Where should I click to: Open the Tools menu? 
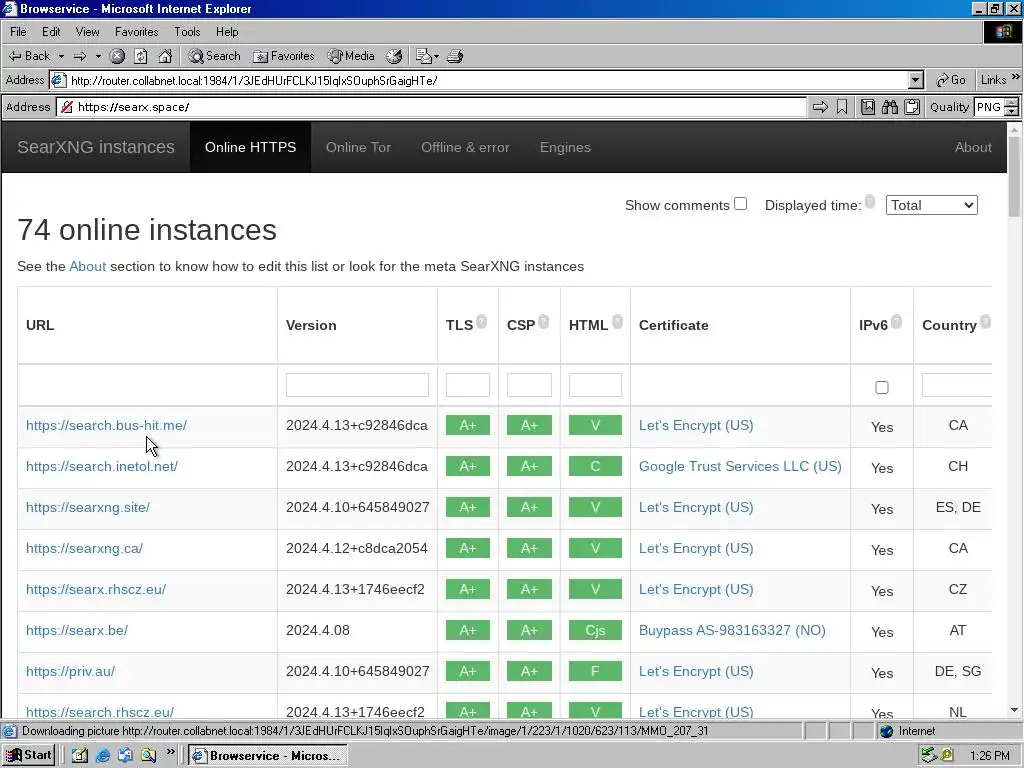click(187, 32)
